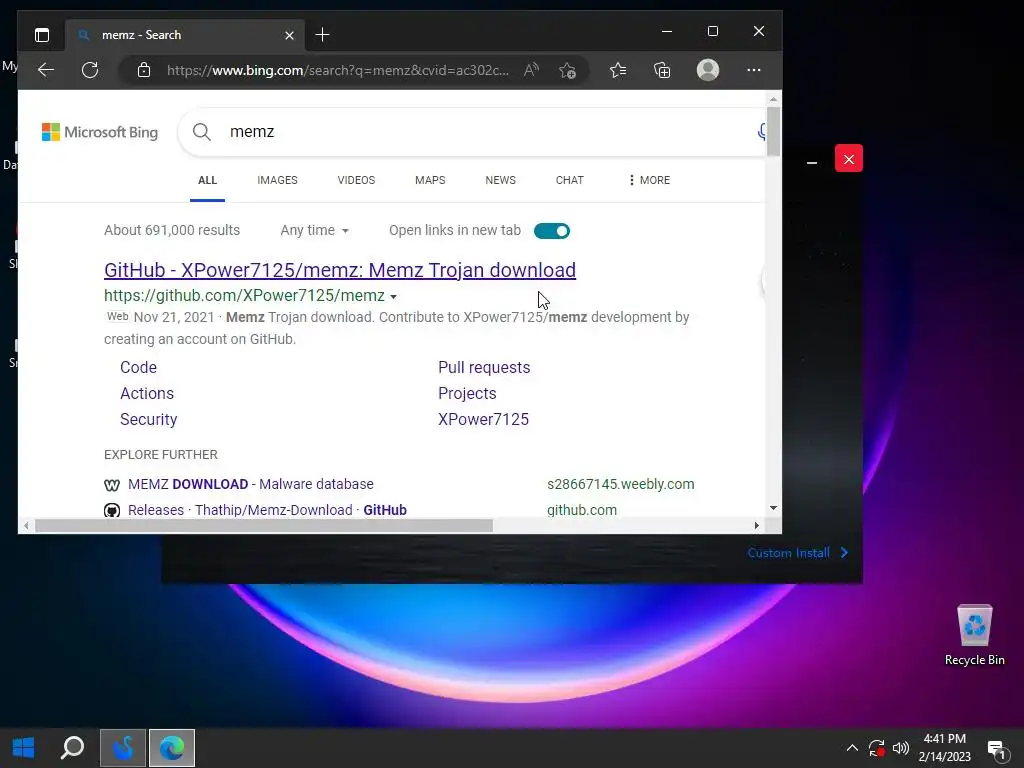Close the installer window behind Edge
Viewport: 1024px width, 768px height.
(x=849, y=159)
